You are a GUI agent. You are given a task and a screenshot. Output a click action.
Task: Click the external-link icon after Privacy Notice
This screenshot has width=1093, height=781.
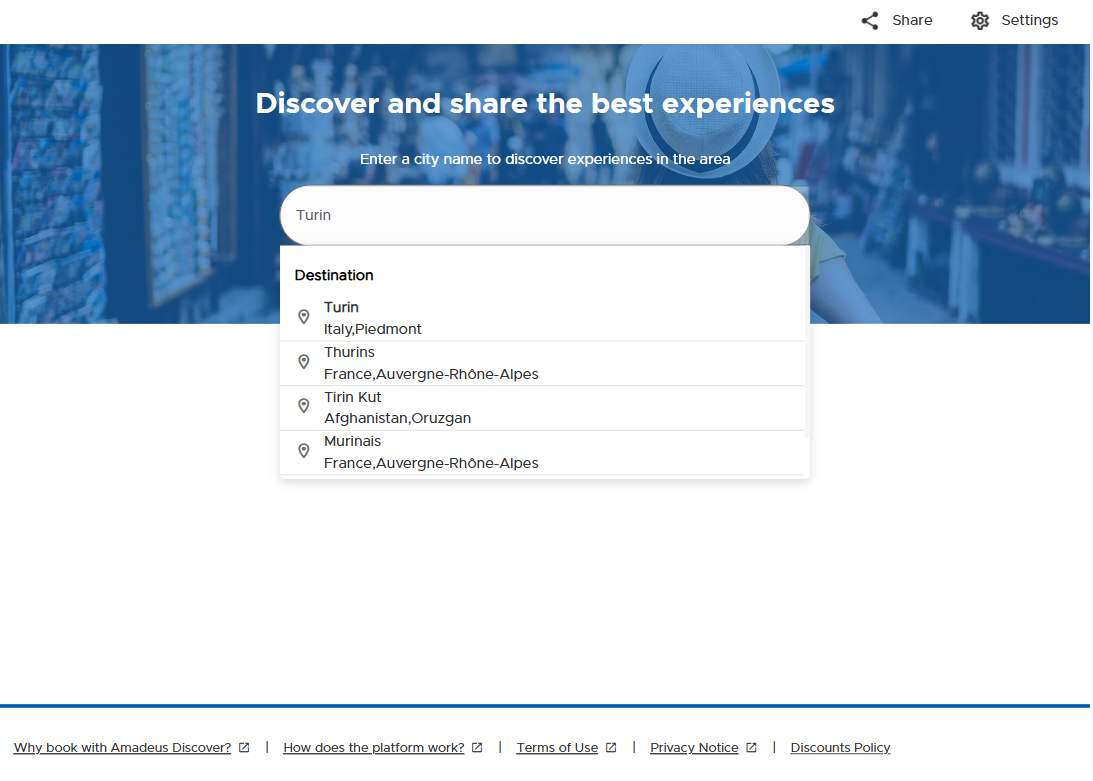(x=752, y=746)
